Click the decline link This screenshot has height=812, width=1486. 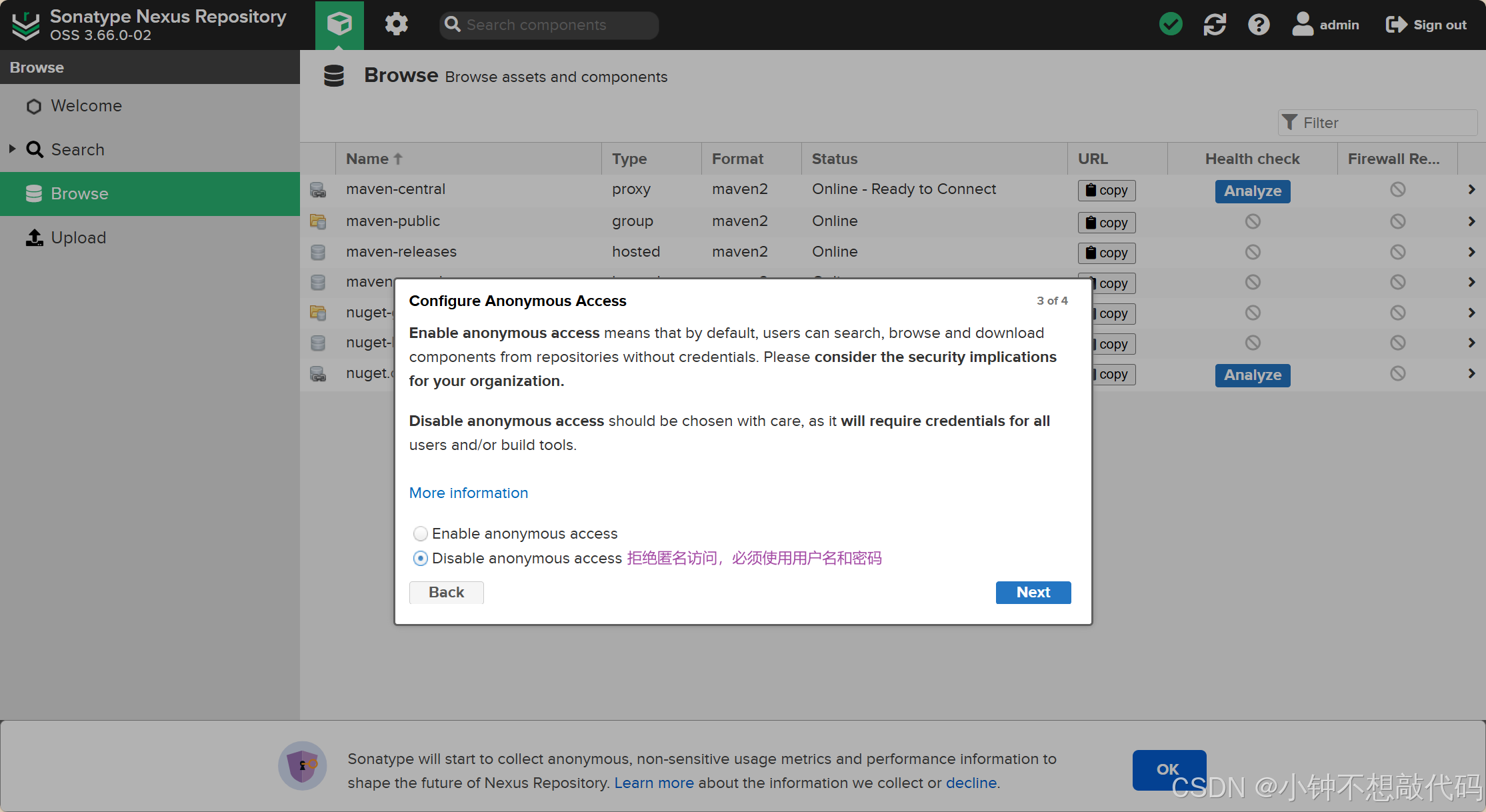971,783
